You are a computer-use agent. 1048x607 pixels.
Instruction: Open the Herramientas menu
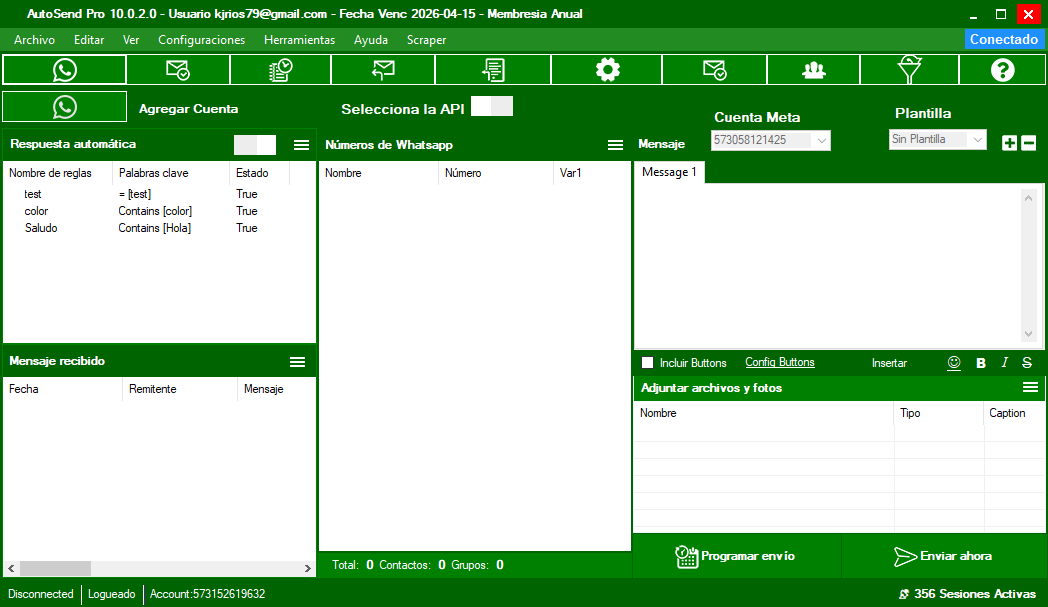(299, 40)
